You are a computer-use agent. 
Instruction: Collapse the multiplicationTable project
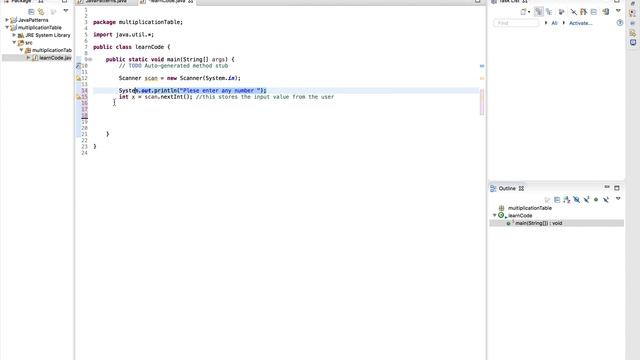7,27
